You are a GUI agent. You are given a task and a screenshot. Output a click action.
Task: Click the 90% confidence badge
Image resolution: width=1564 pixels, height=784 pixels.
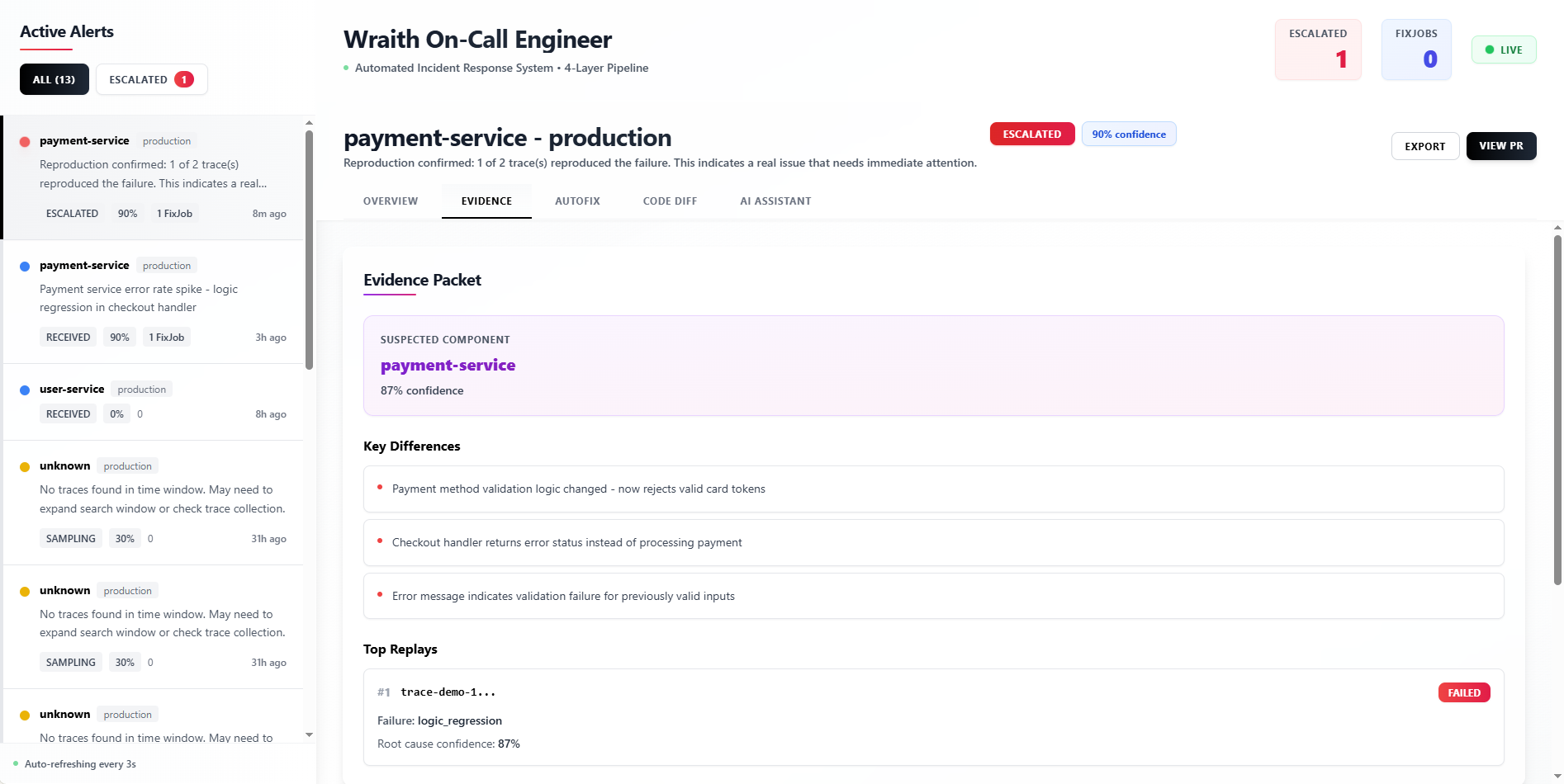click(1128, 135)
